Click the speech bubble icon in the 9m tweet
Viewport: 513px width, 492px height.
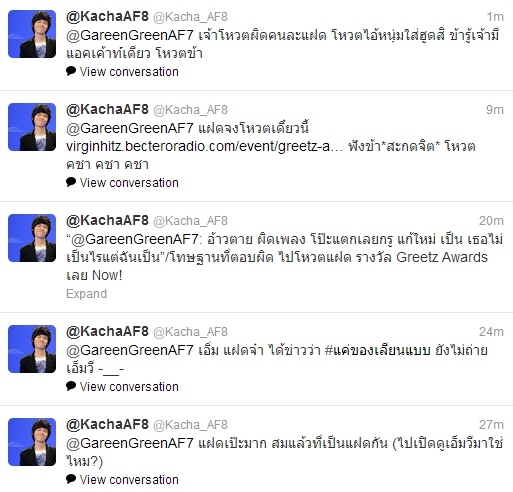[x=71, y=182]
